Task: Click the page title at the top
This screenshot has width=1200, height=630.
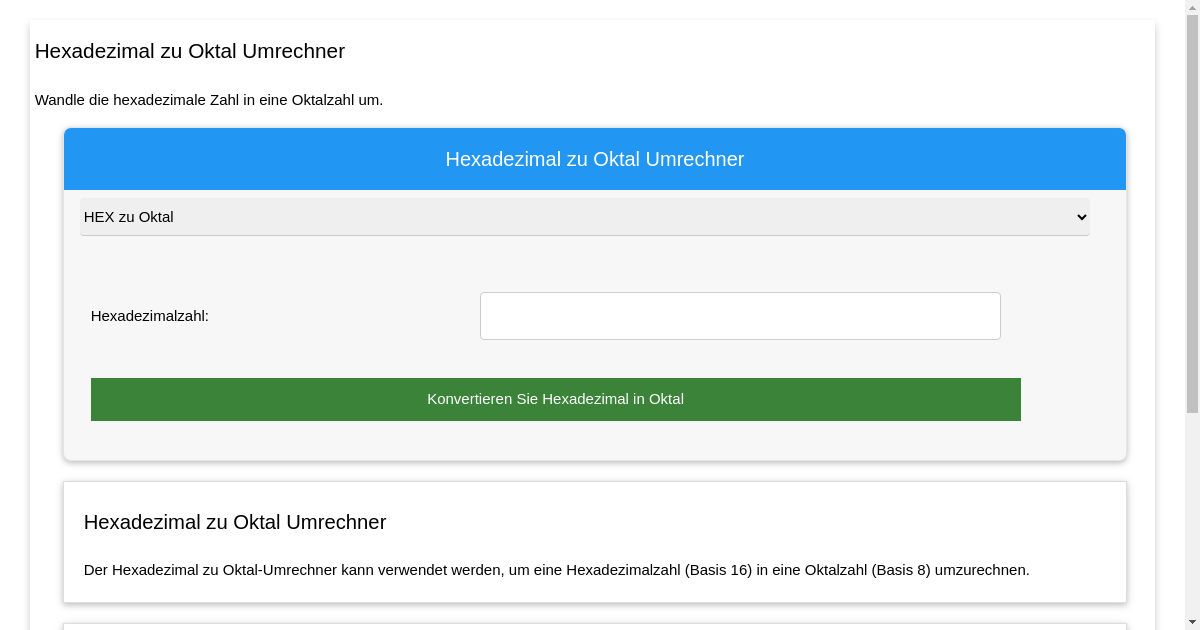Action: pos(190,51)
